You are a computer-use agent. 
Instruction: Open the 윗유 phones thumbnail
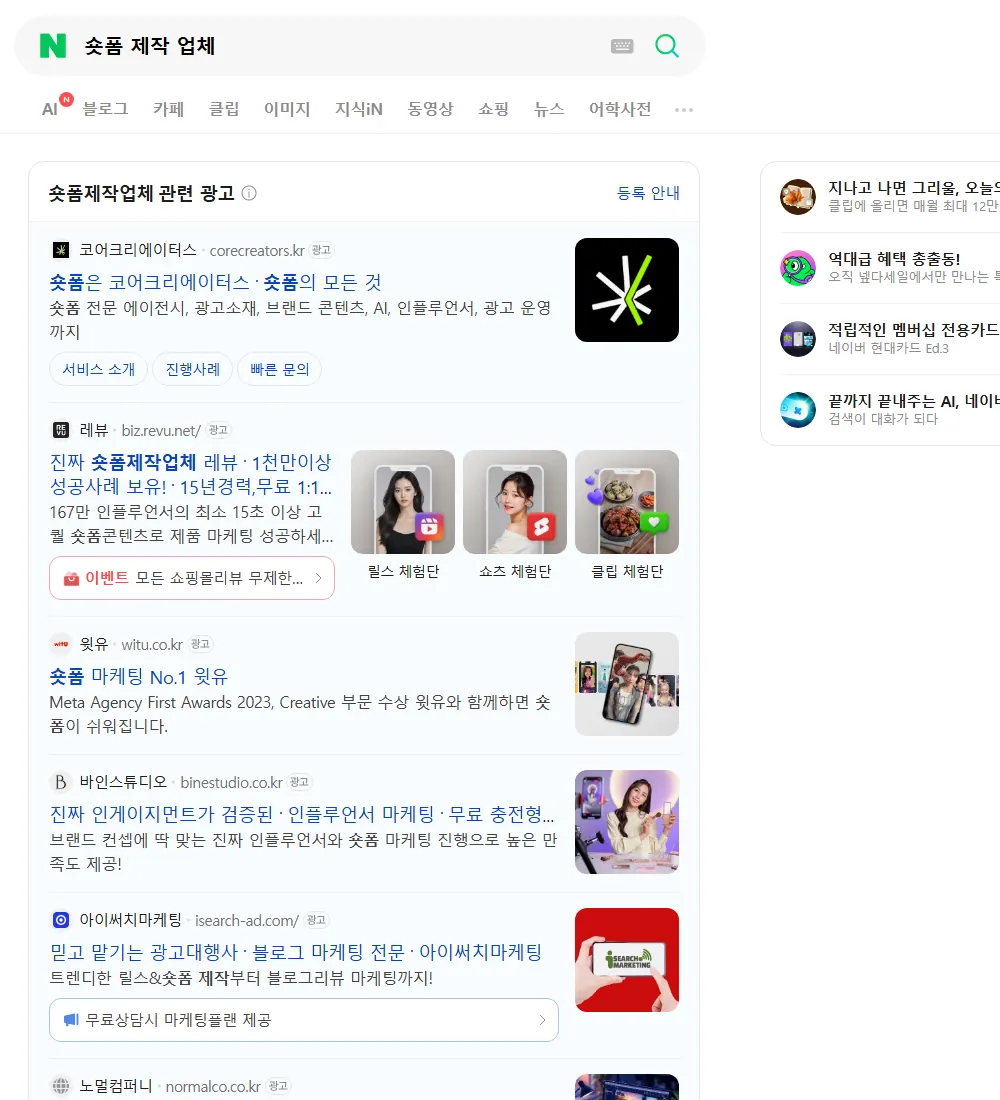pyautogui.click(x=627, y=684)
